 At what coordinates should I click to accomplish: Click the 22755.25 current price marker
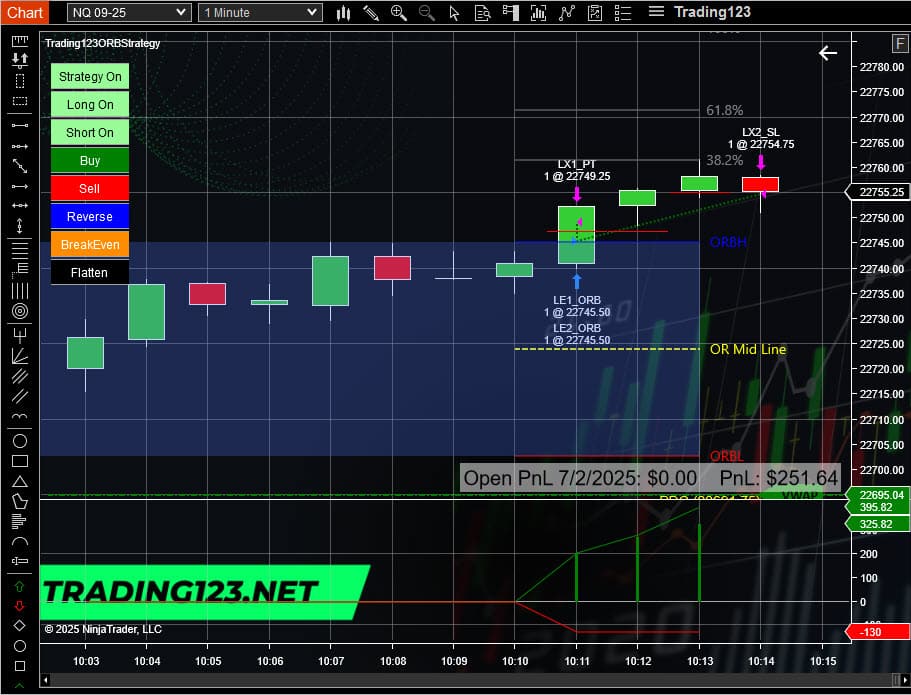click(x=877, y=192)
